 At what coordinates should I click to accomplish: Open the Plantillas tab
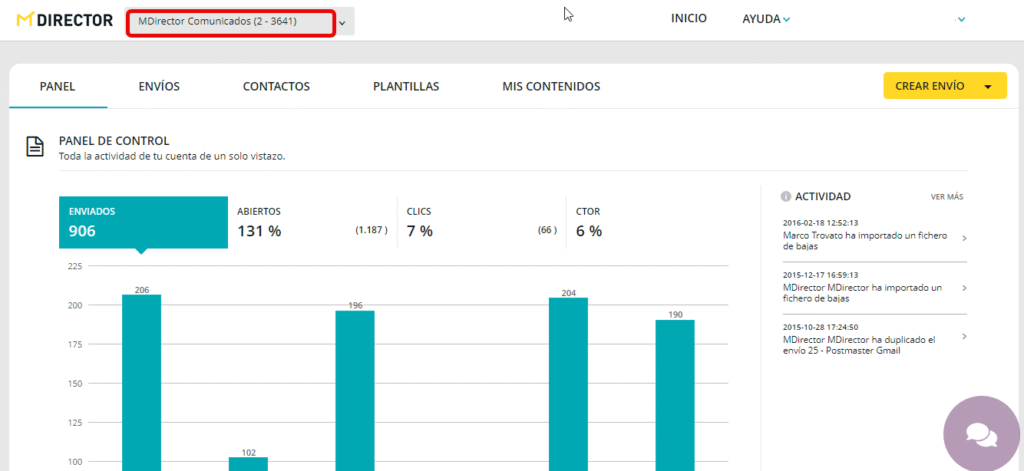(406, 87)
